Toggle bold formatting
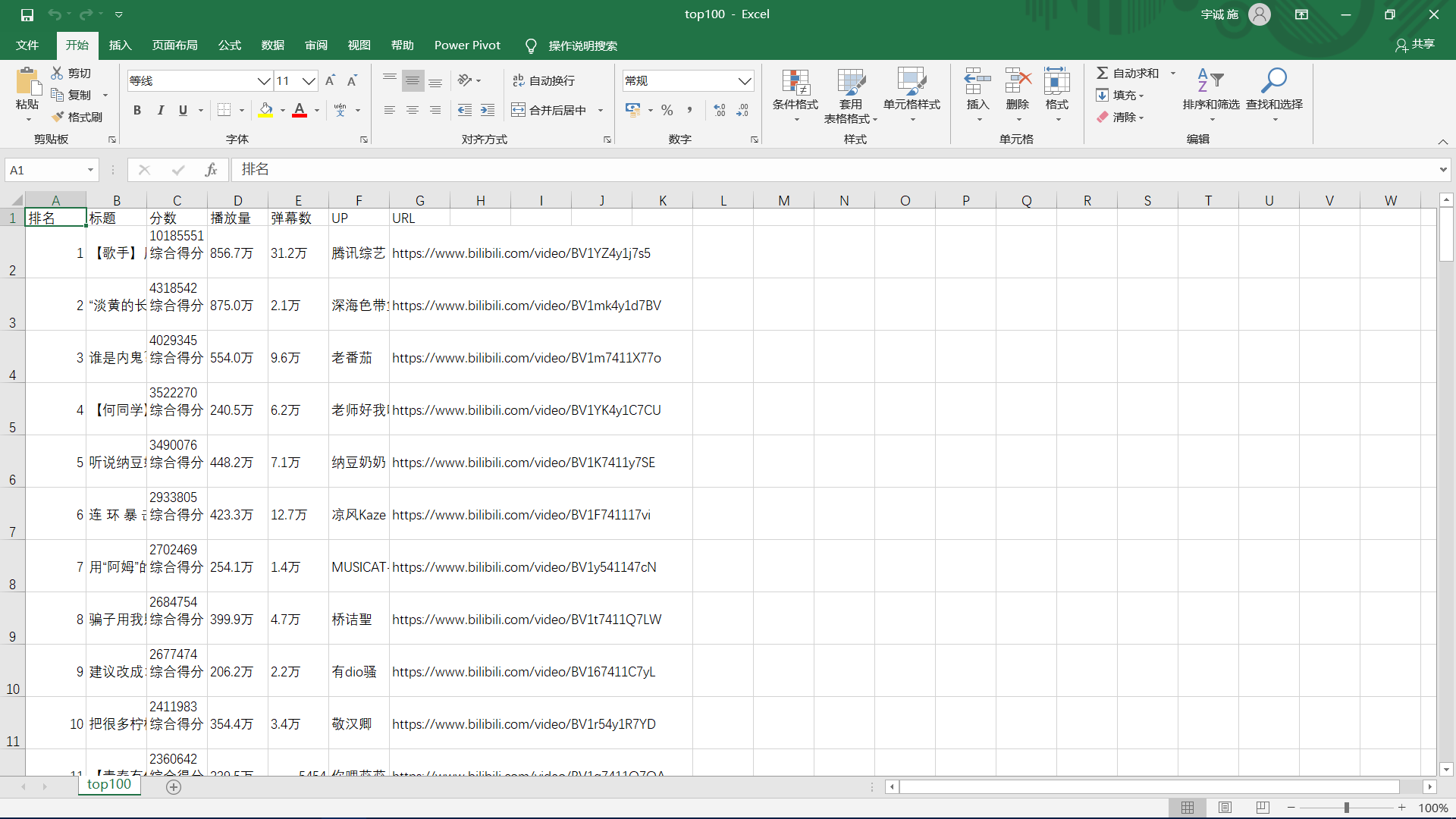The image size is (1456, 819). [x=137, y=110]
